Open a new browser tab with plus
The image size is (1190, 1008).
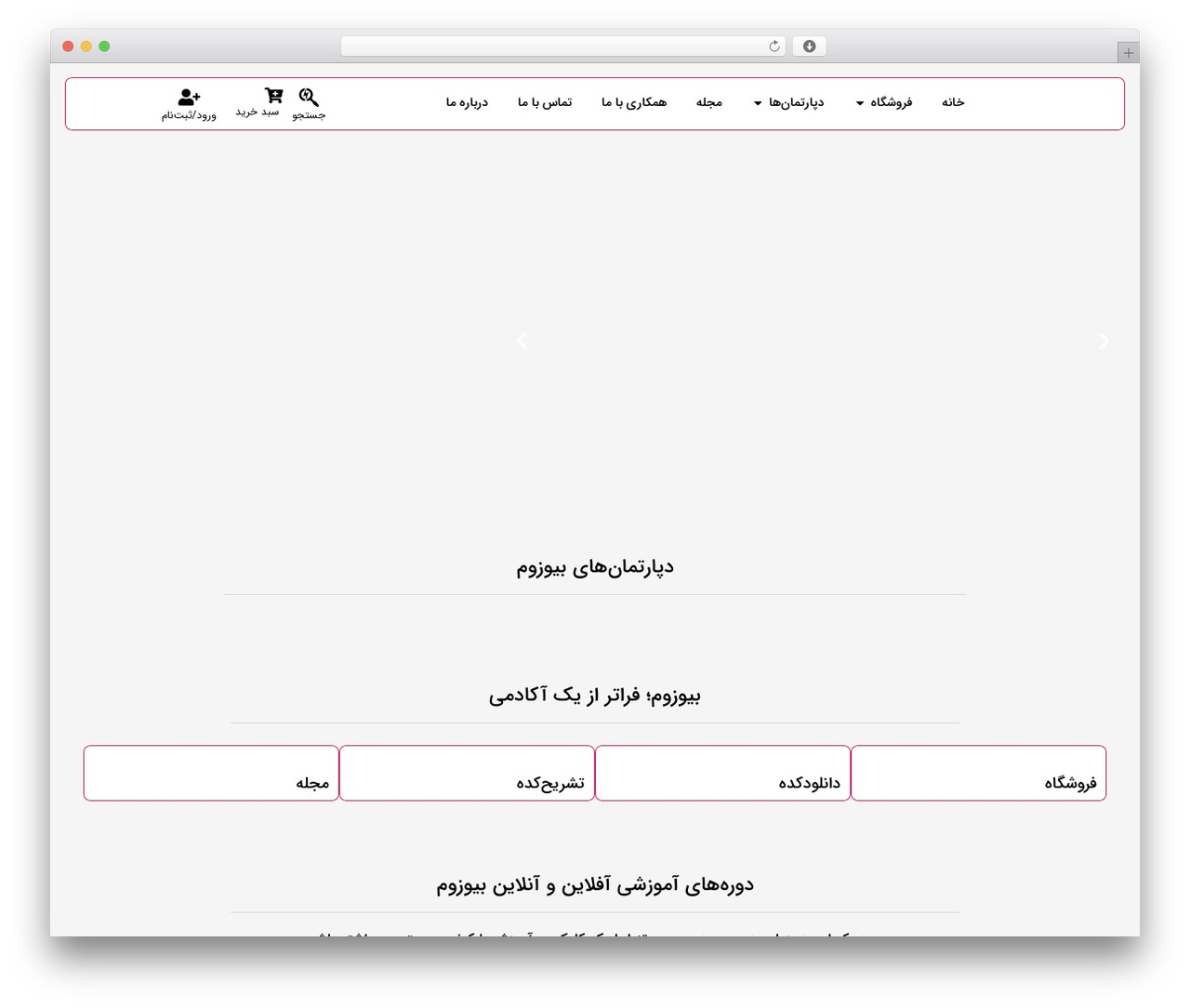[x=1129, y=53]
